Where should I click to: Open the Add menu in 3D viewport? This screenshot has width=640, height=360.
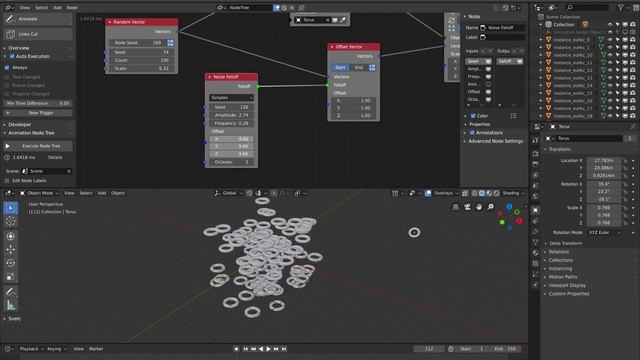tap(102, 193)
